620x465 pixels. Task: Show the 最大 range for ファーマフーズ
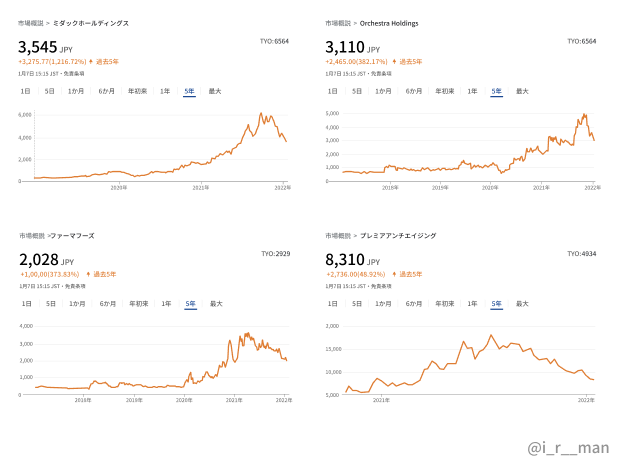(215, 303)
